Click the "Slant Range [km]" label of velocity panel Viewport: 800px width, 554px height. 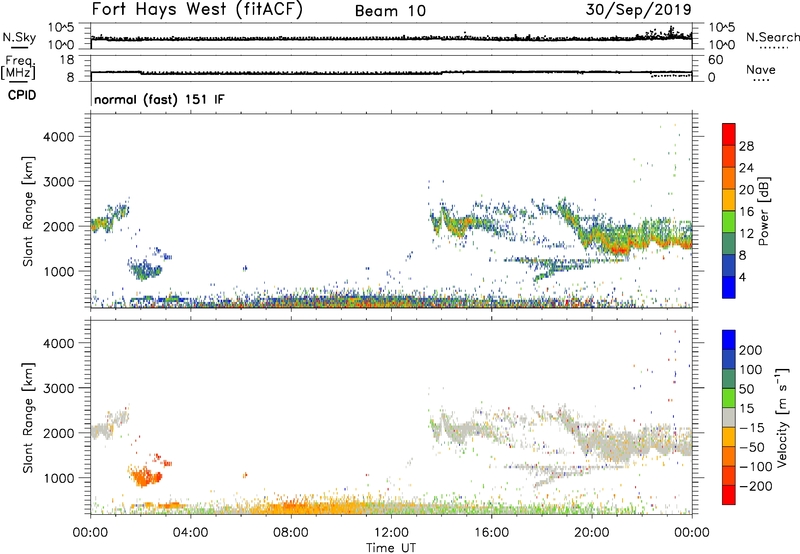pos(28,418)
